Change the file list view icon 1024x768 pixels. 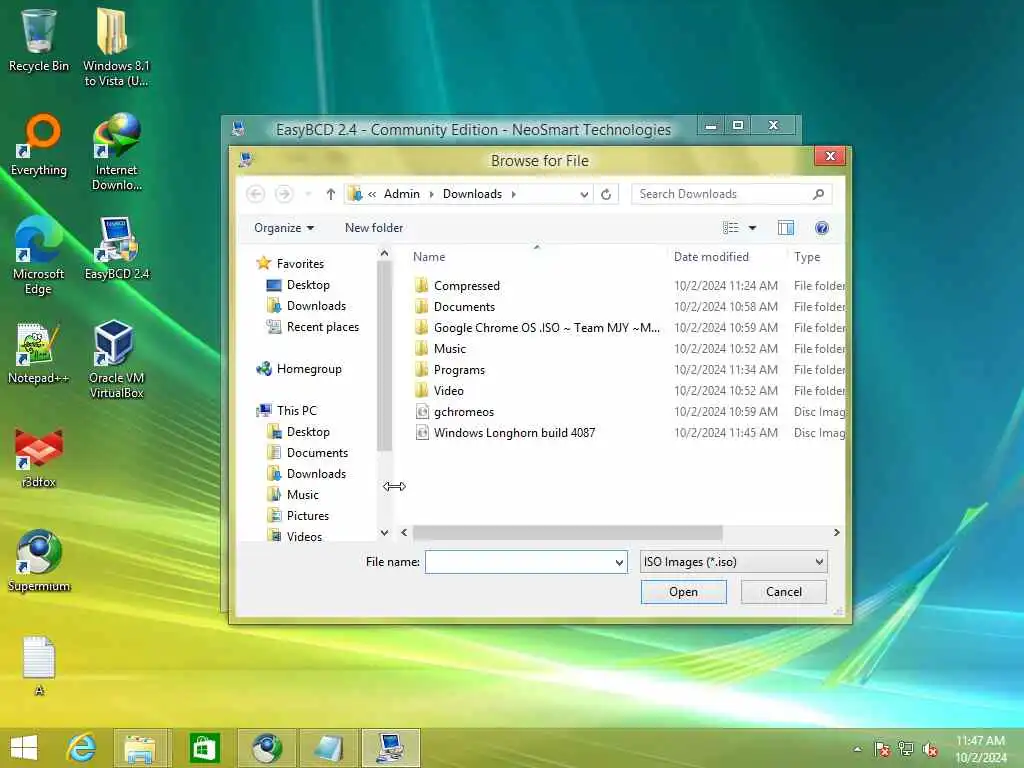731,228
